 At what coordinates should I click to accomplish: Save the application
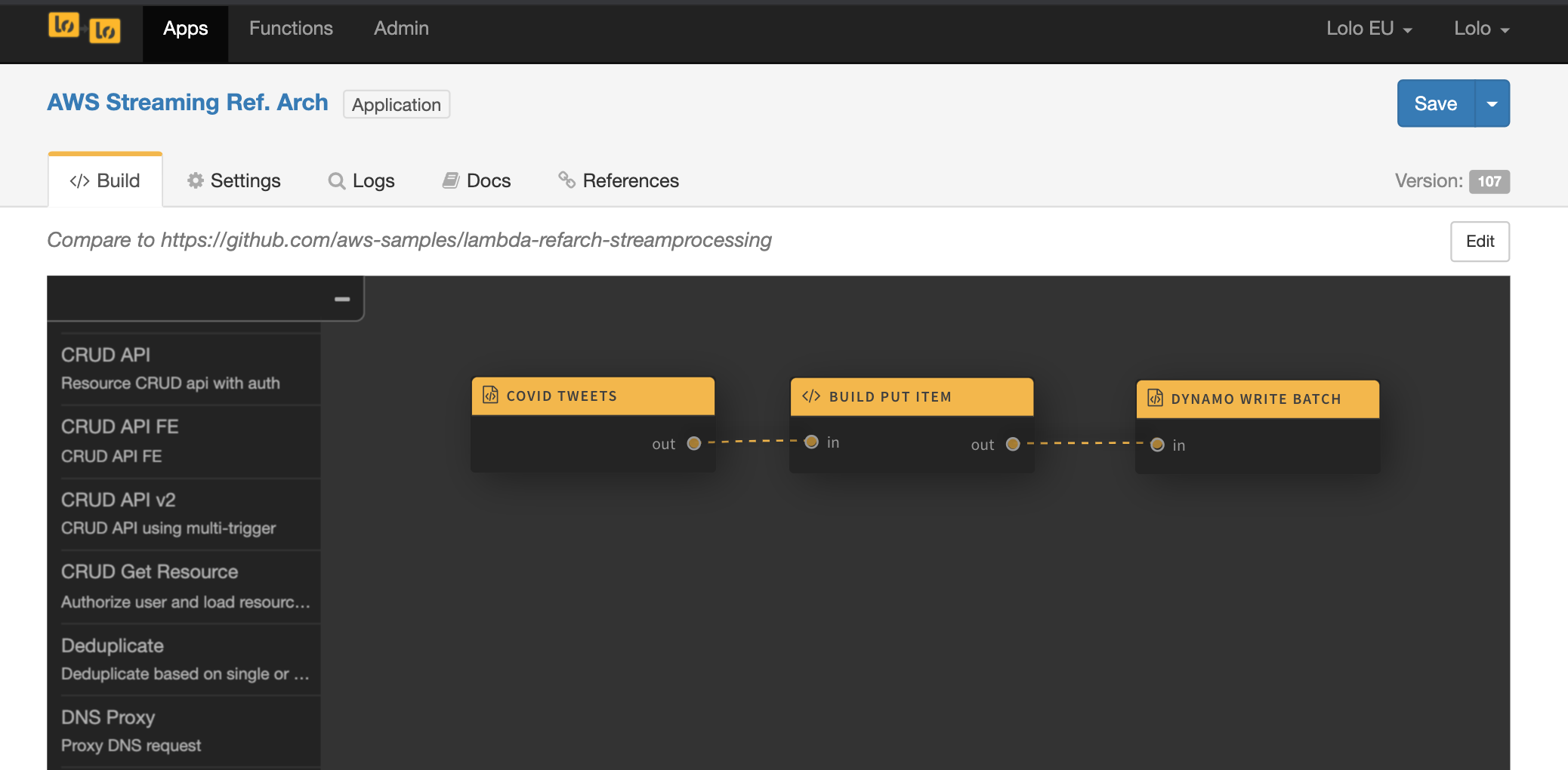click(x=1436, y=103)
